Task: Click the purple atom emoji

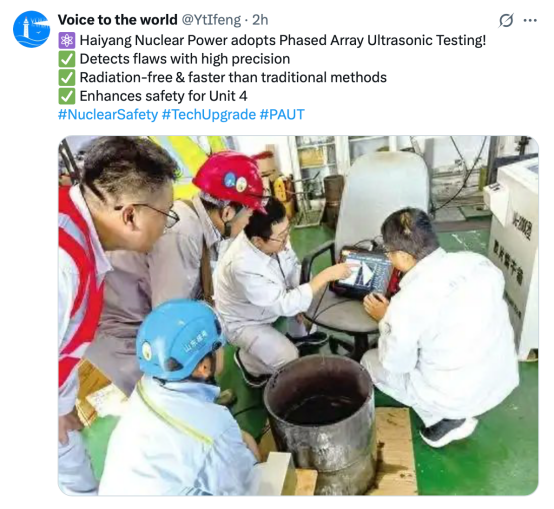Action: [66, 40]
